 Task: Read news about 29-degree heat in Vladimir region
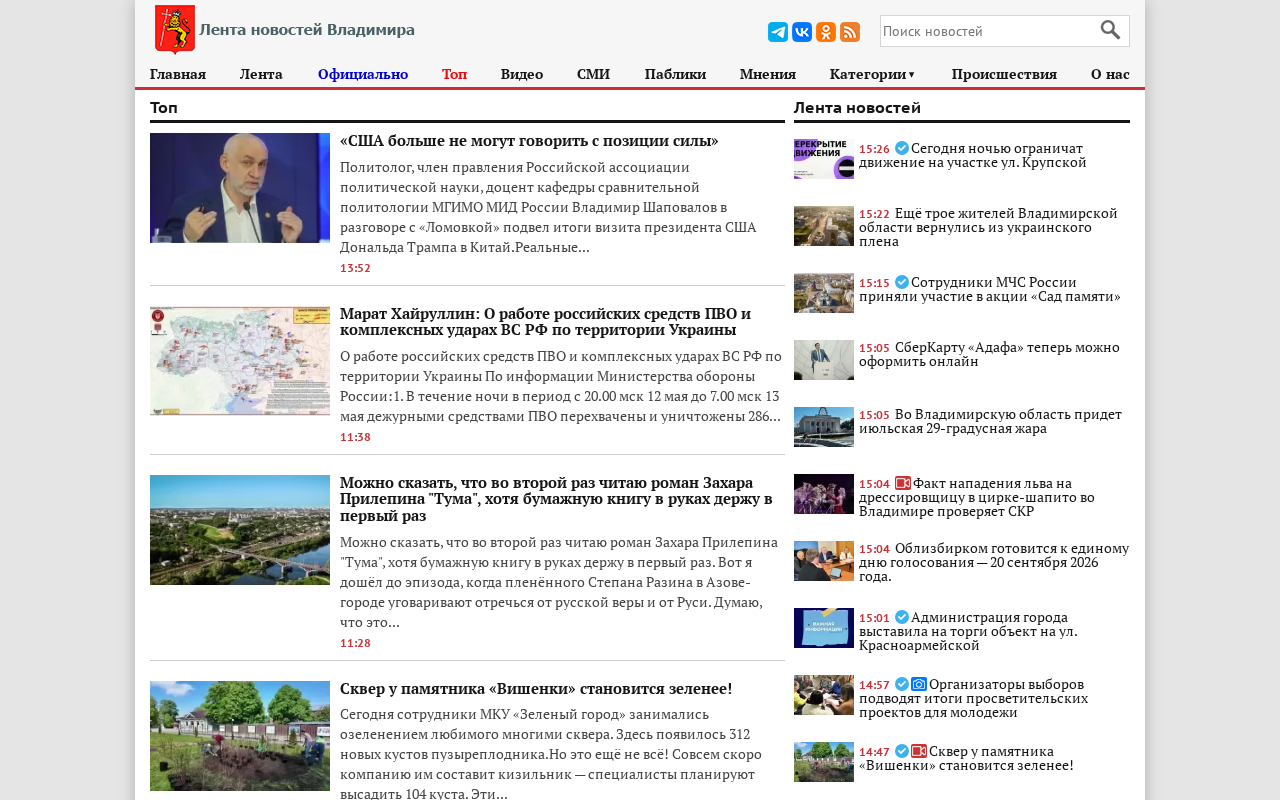[x=1008, y=421]
